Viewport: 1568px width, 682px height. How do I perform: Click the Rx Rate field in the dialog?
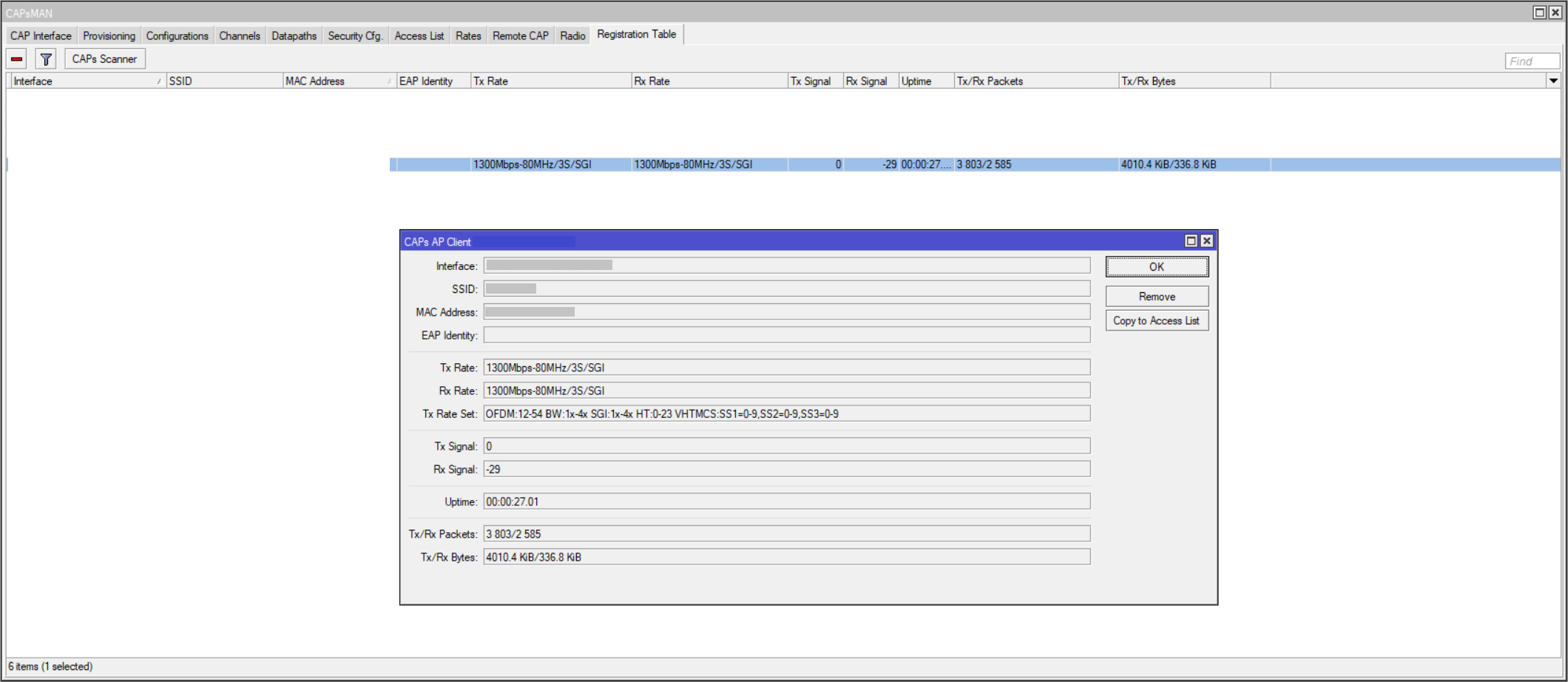[787, 391]
